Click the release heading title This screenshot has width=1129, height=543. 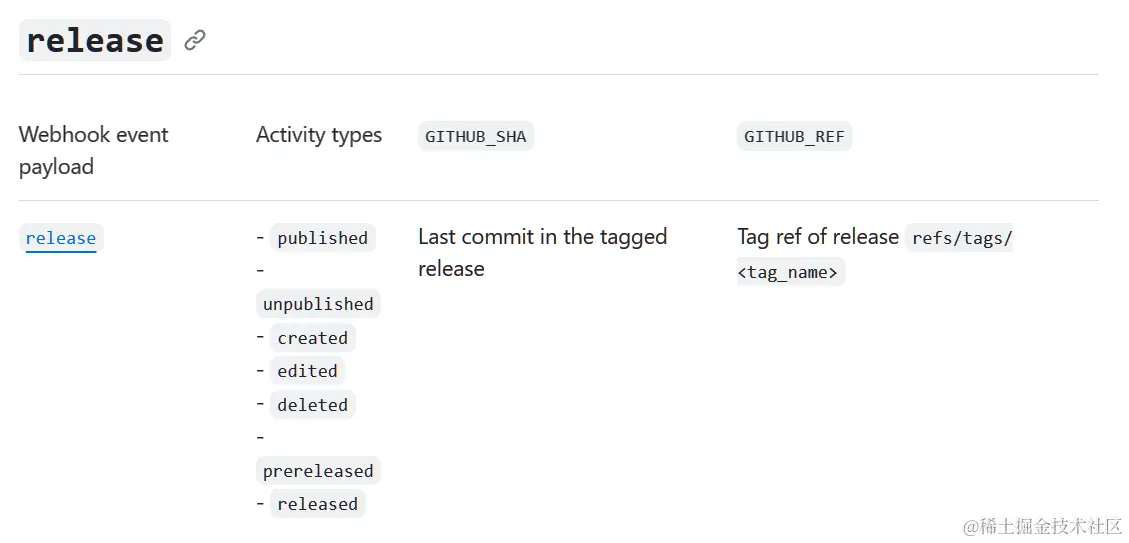95,40
